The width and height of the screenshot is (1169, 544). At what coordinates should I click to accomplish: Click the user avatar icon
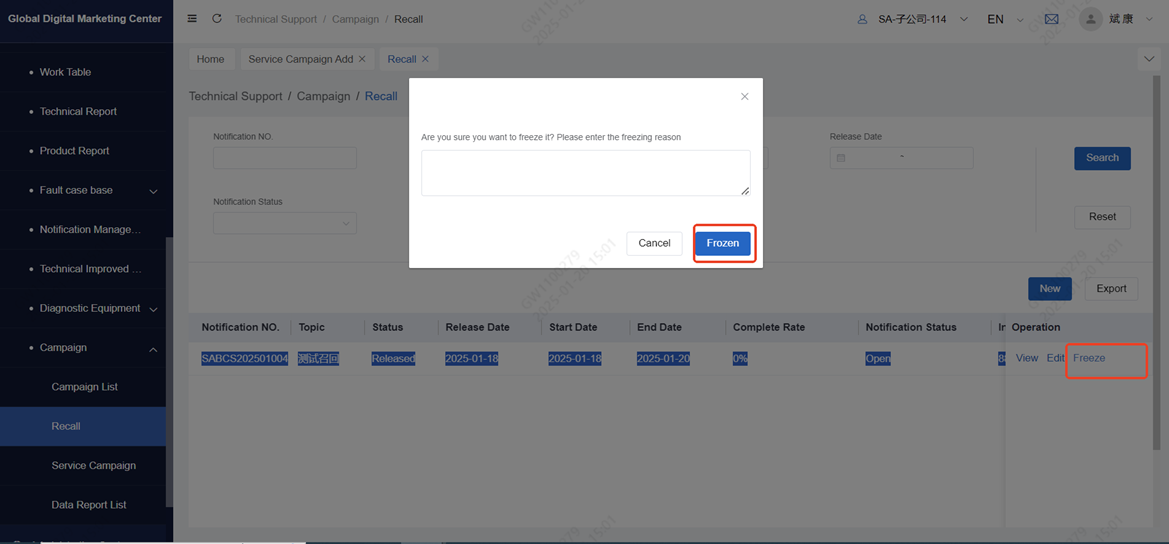[x=1090, y=19]
